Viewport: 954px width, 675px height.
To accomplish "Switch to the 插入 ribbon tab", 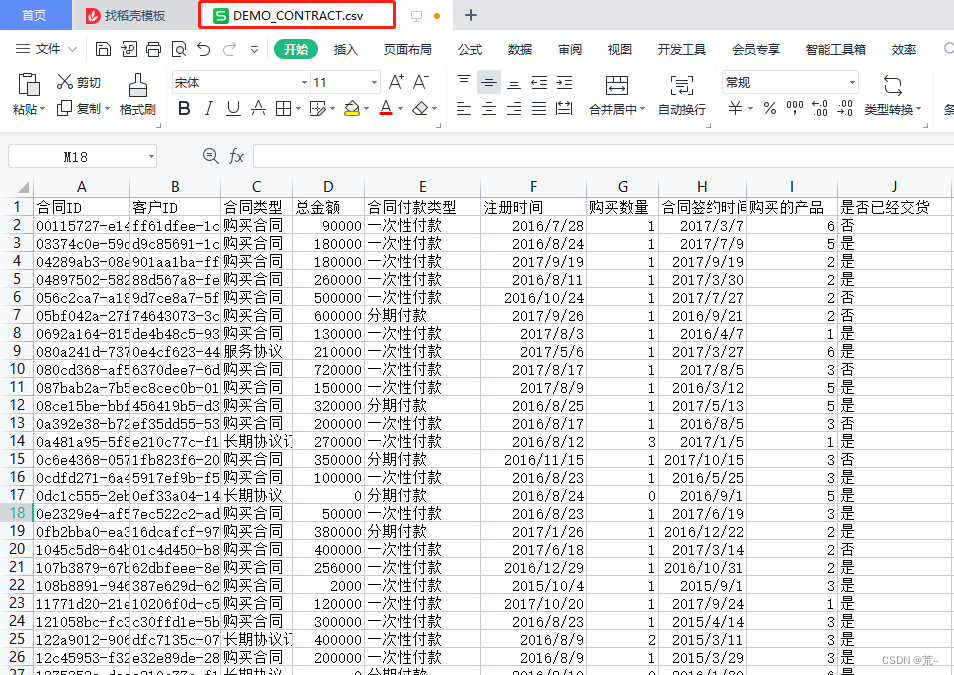I will [x=346, y=47].
